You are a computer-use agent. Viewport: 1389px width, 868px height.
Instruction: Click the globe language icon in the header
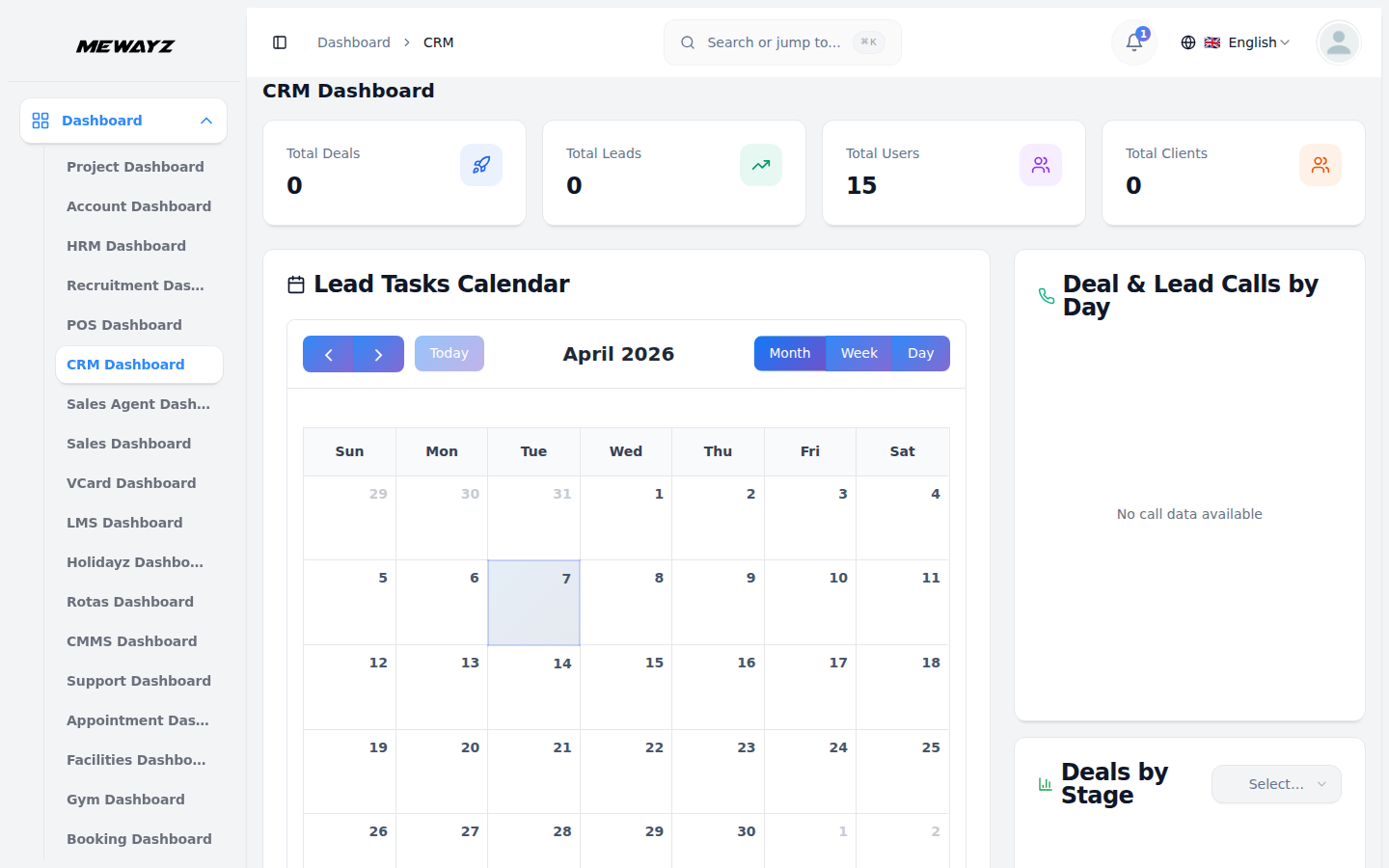pyautogui.click(x=1188, y=42)
